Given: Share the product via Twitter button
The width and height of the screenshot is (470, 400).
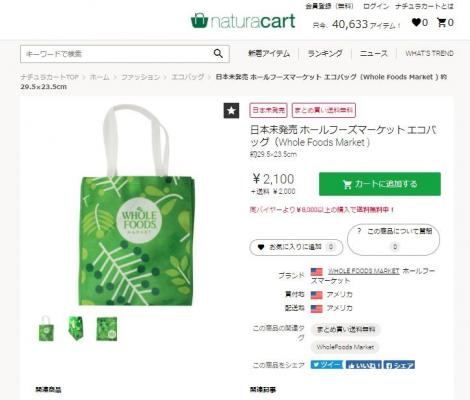Looking at the screenshot, I should pyautogui.click(x=327, y=365).
